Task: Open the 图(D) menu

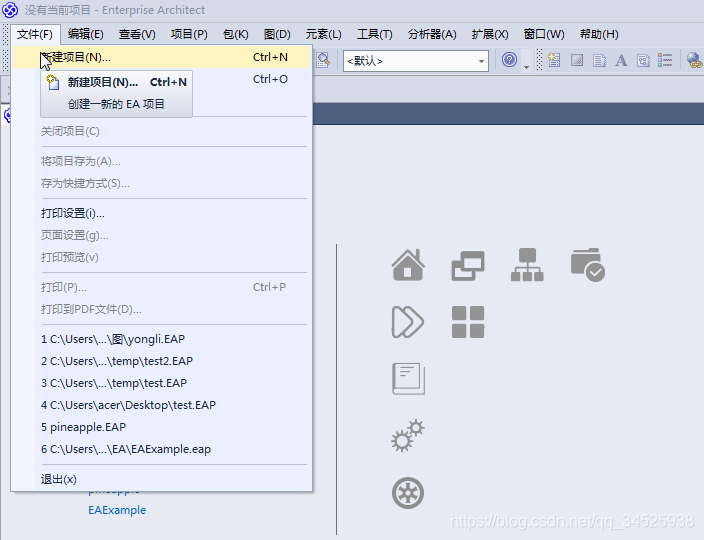Action: [277, 34]
